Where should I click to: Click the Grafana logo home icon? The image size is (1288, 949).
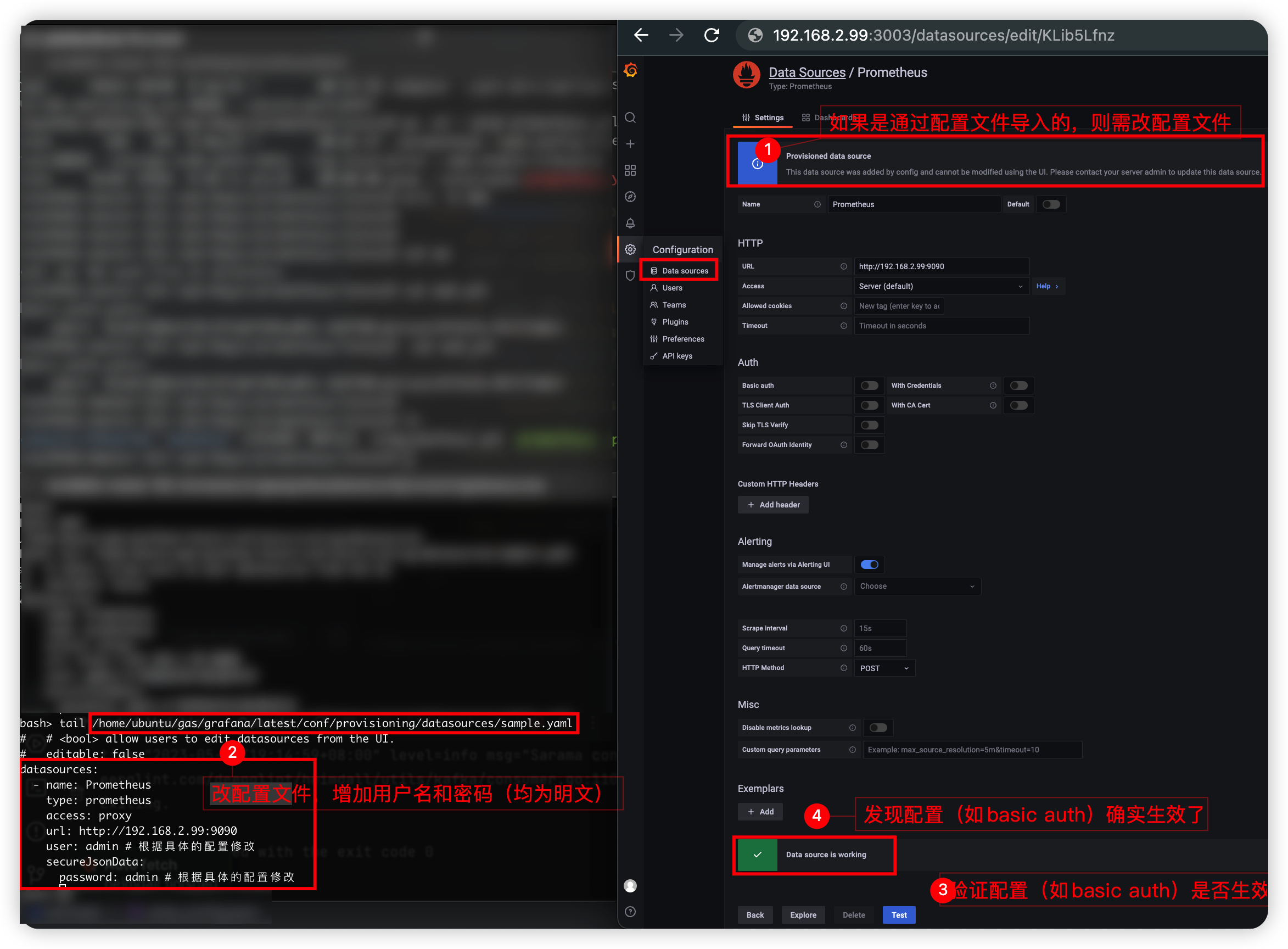pyautogui.click(x=630, y=70)
